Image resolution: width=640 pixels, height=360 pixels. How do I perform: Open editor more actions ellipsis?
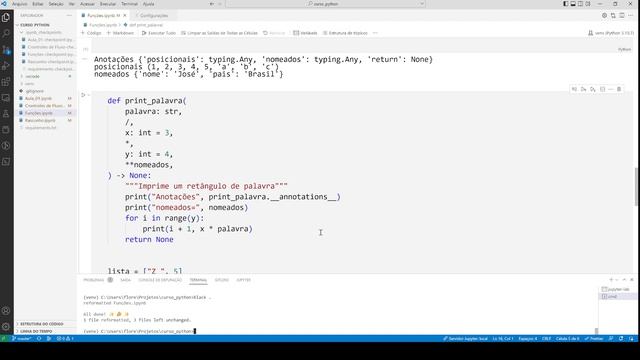pyautogui.click(x=631, y=16)
